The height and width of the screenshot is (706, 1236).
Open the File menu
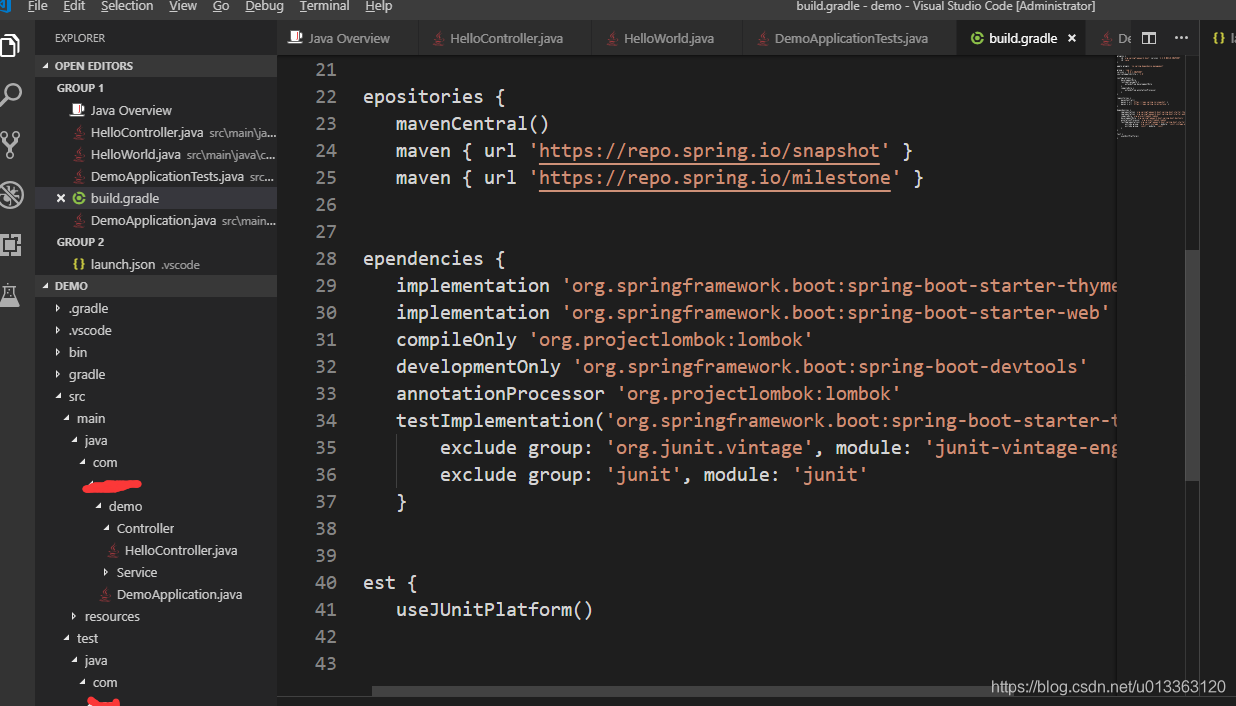[x=37, y=6]
